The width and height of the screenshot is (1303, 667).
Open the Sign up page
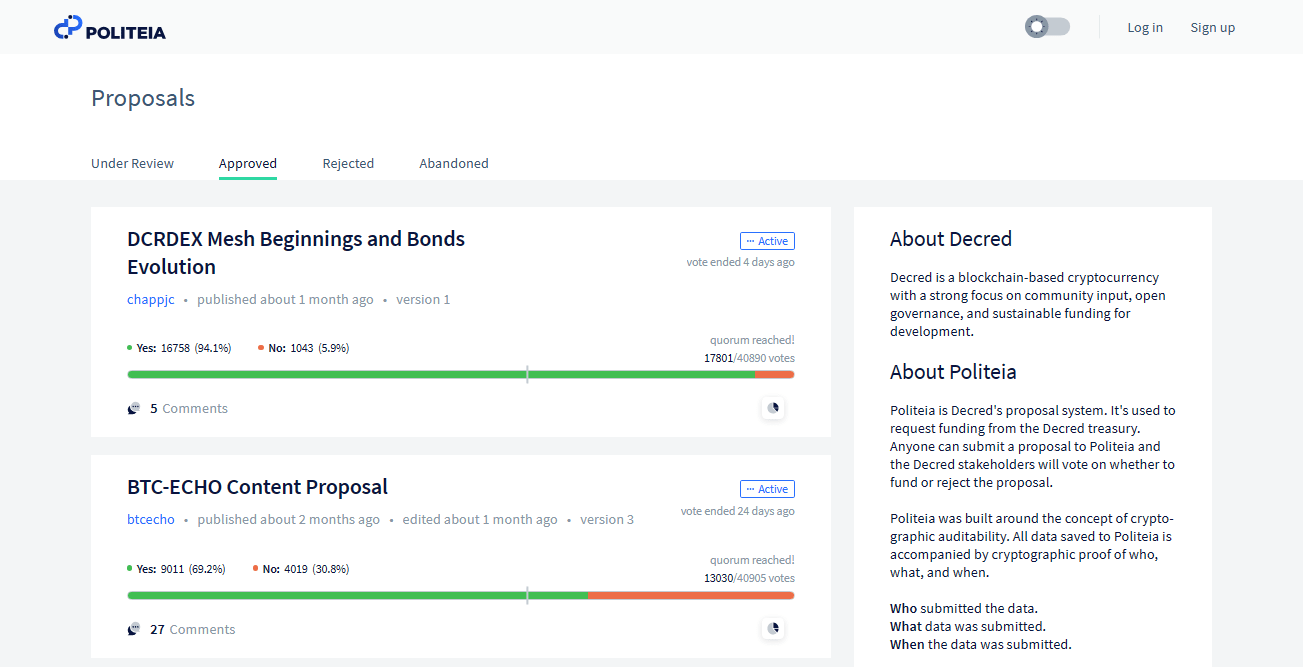coord(1212,27)
